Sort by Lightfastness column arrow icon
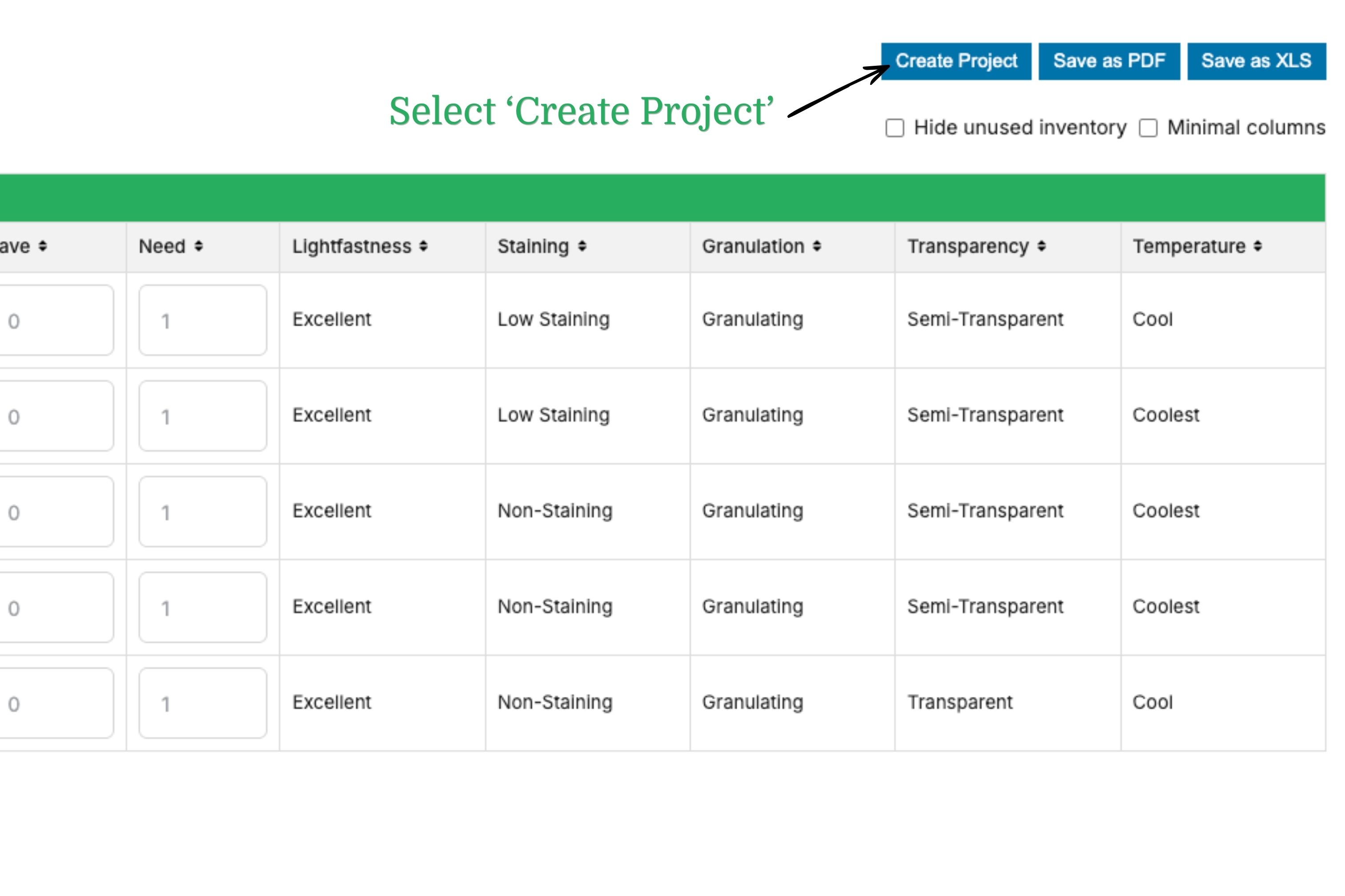The image size is (1345, 896). pyautogui.click(x=423, y=246)
